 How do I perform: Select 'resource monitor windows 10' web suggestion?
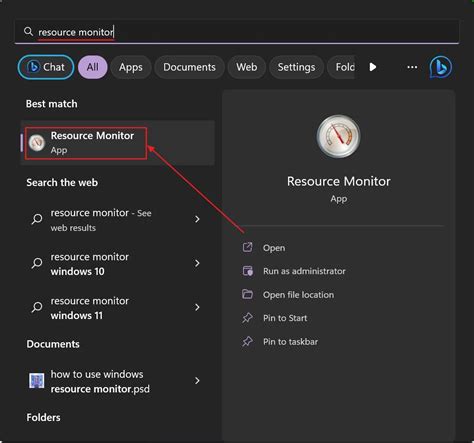click(118, 264)
